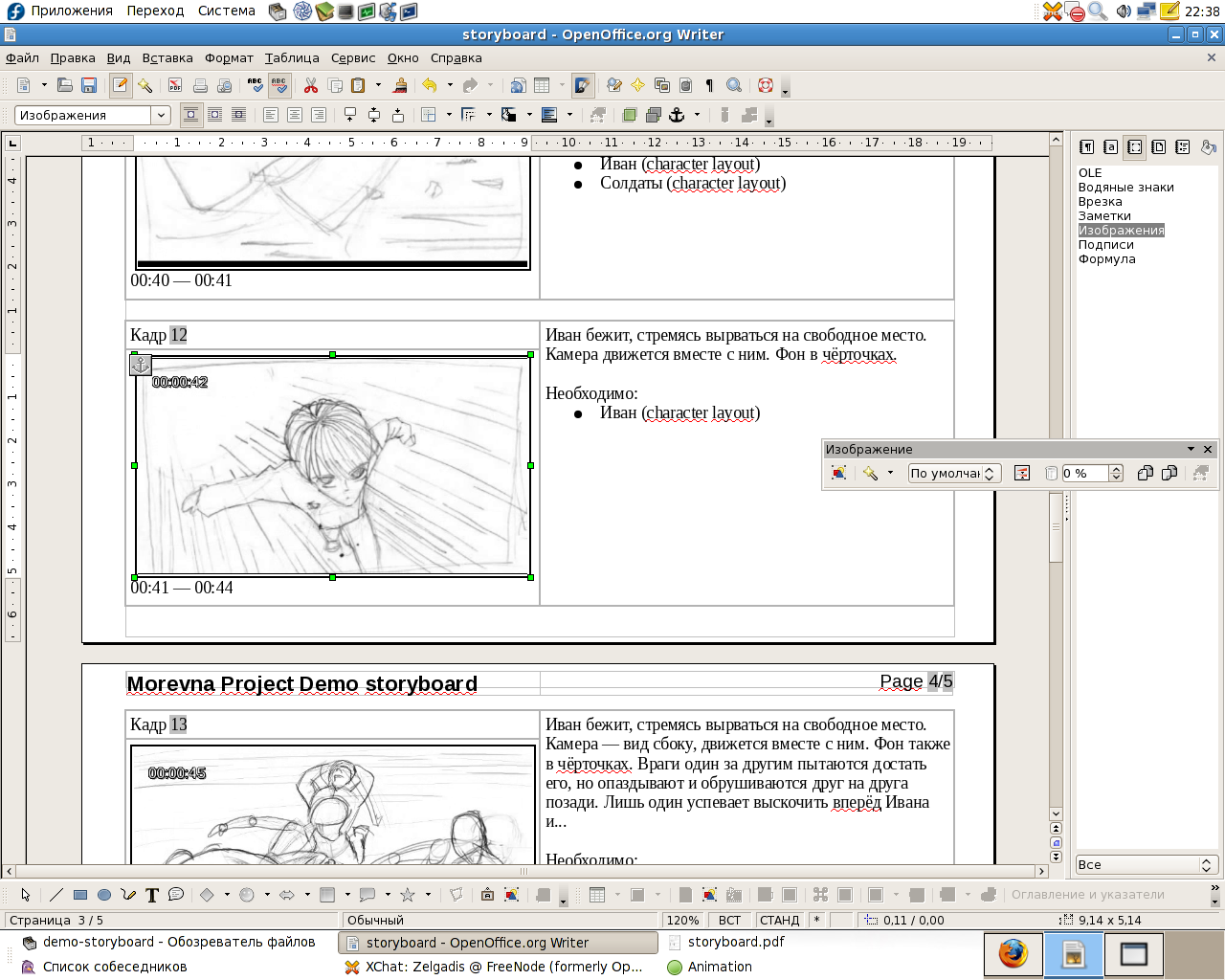This screenshot has width=1225, height=980.
Task: Toggle AutoSpellcheck icon
Action: pos(278,85)
